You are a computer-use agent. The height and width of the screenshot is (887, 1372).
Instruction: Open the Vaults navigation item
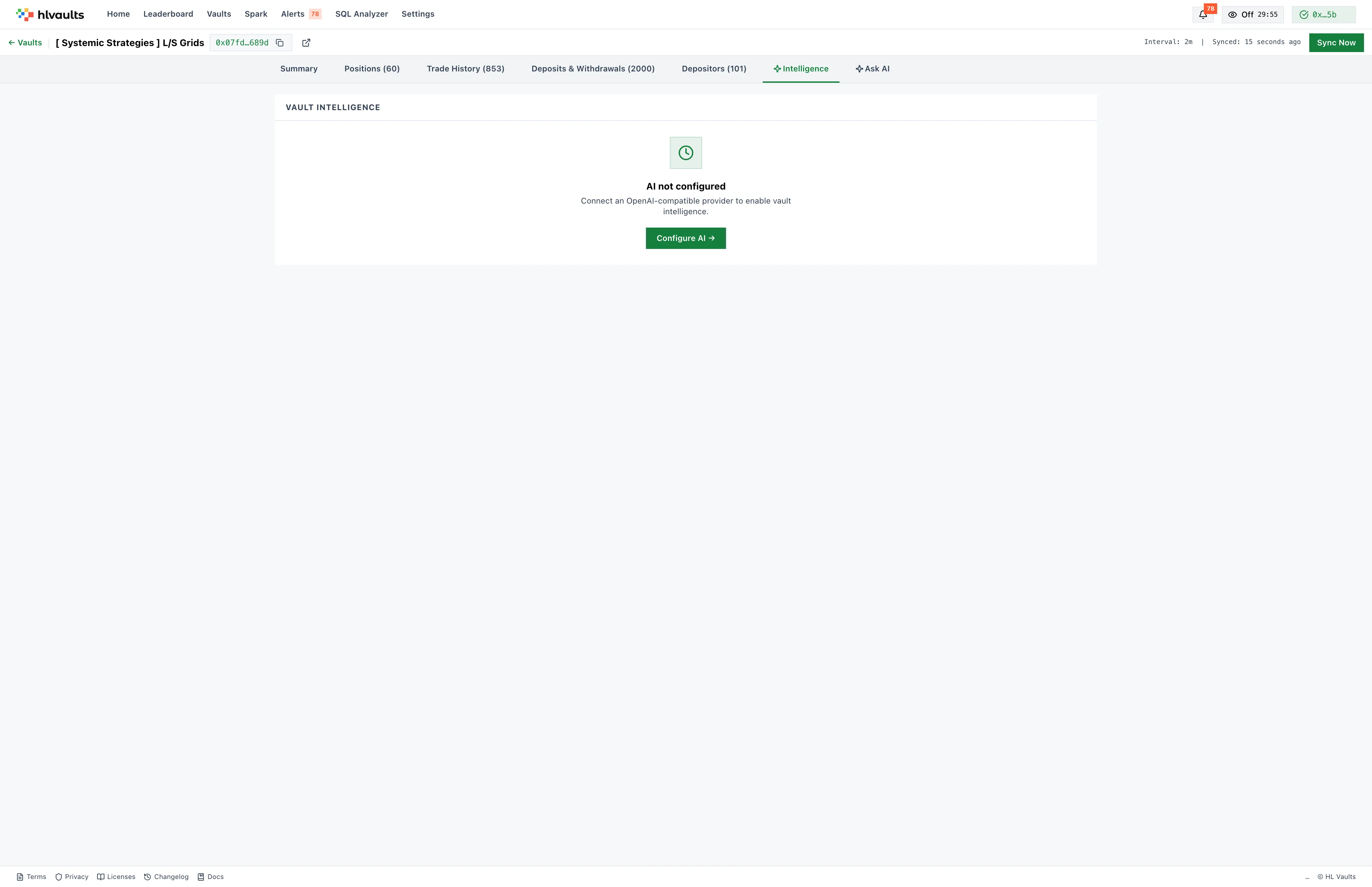point(219,14)
